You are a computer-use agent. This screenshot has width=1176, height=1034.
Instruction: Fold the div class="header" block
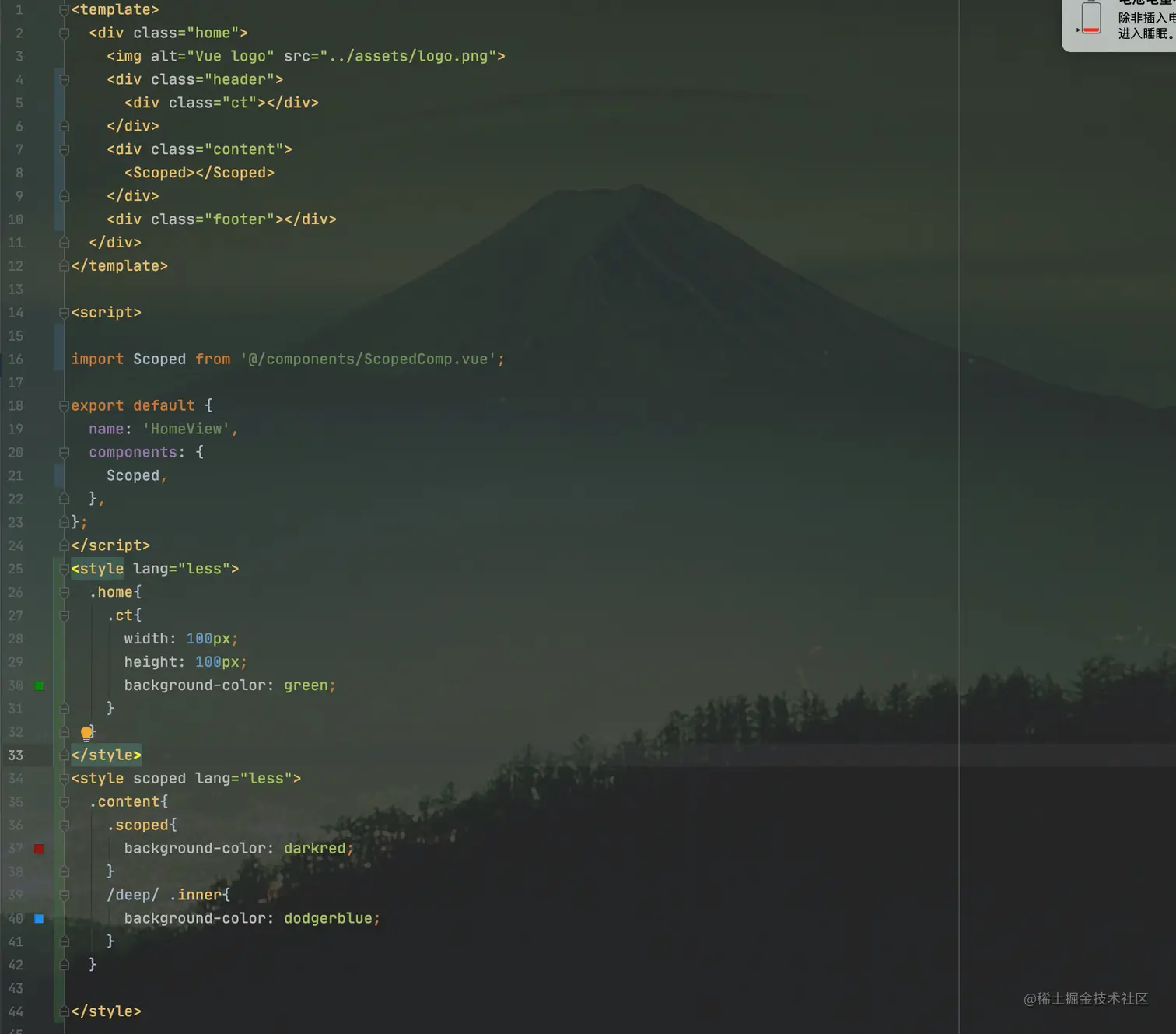[65, 80]
